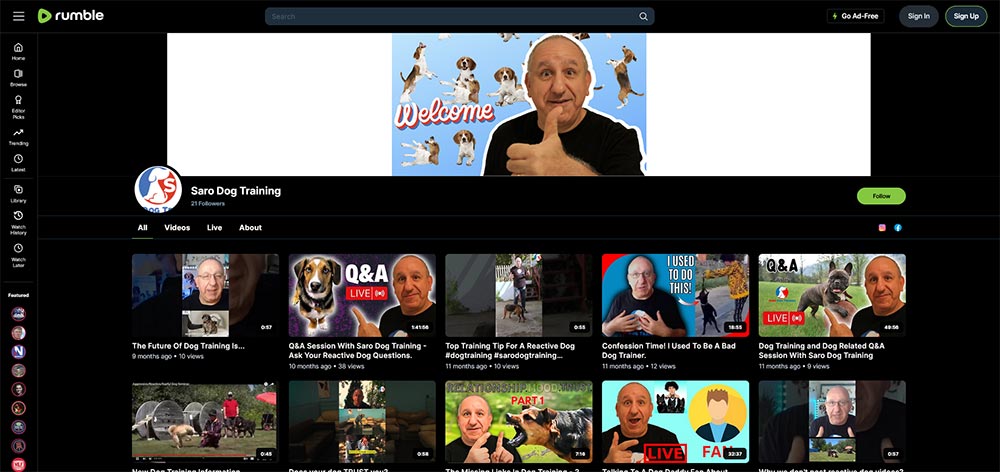
Task: Open the last 0:57 thumbnail in second row
Action: (x=832, y=422)
